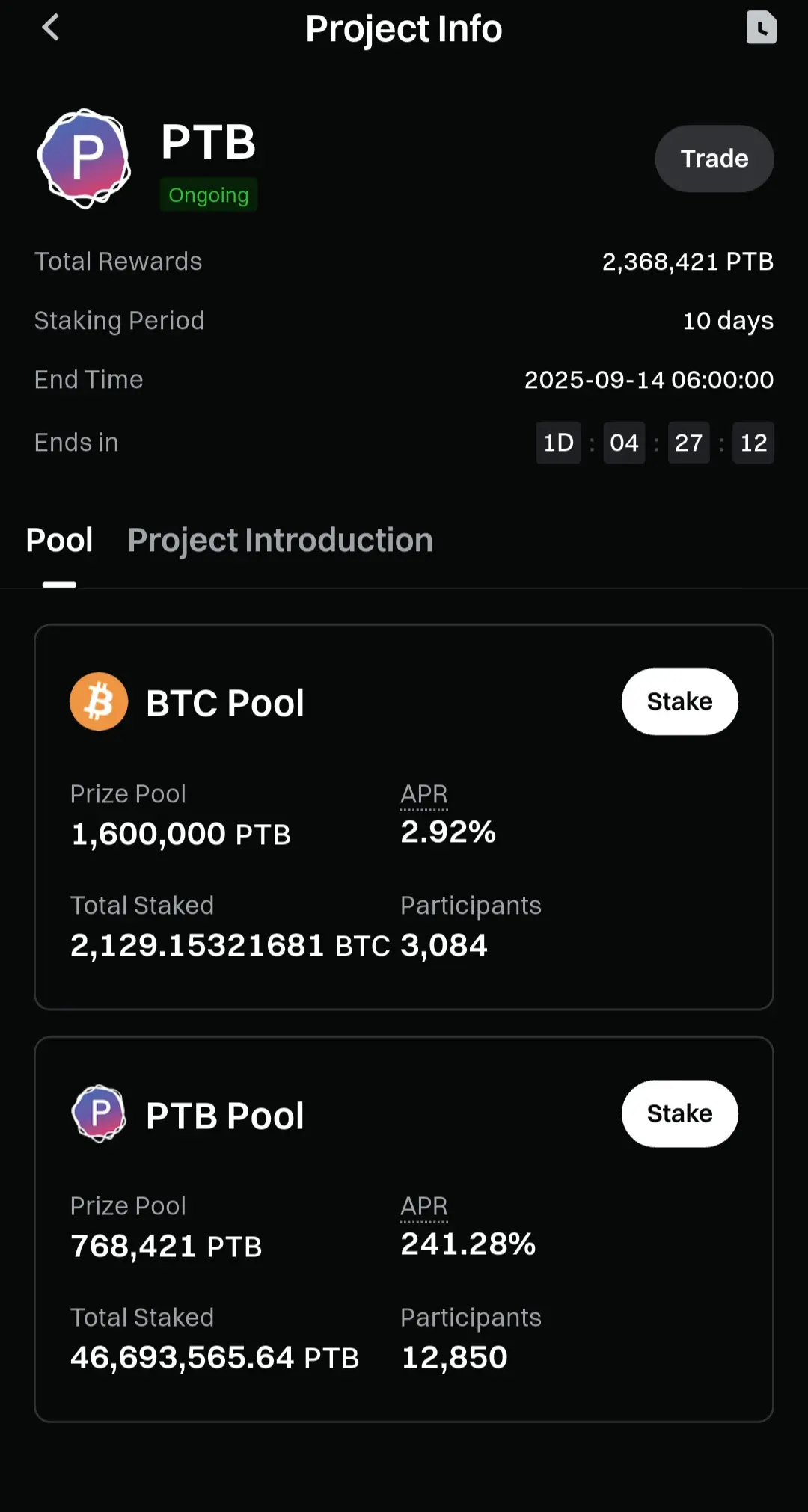Image resolution: width=808 pixels, height=1512 pixels.
Task: Switch to the Pool tab
Action: pyautogui.click(x=59, y=540)
